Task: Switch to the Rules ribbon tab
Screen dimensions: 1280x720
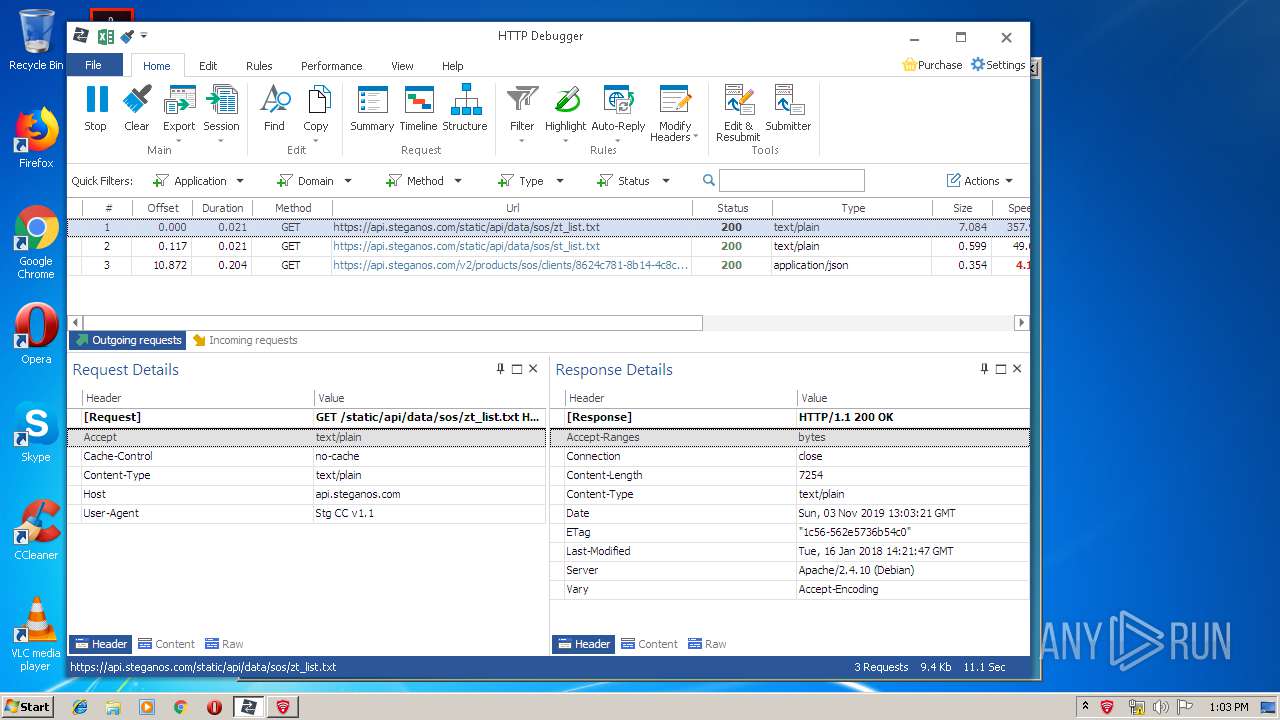Action: tap(259, 66)
